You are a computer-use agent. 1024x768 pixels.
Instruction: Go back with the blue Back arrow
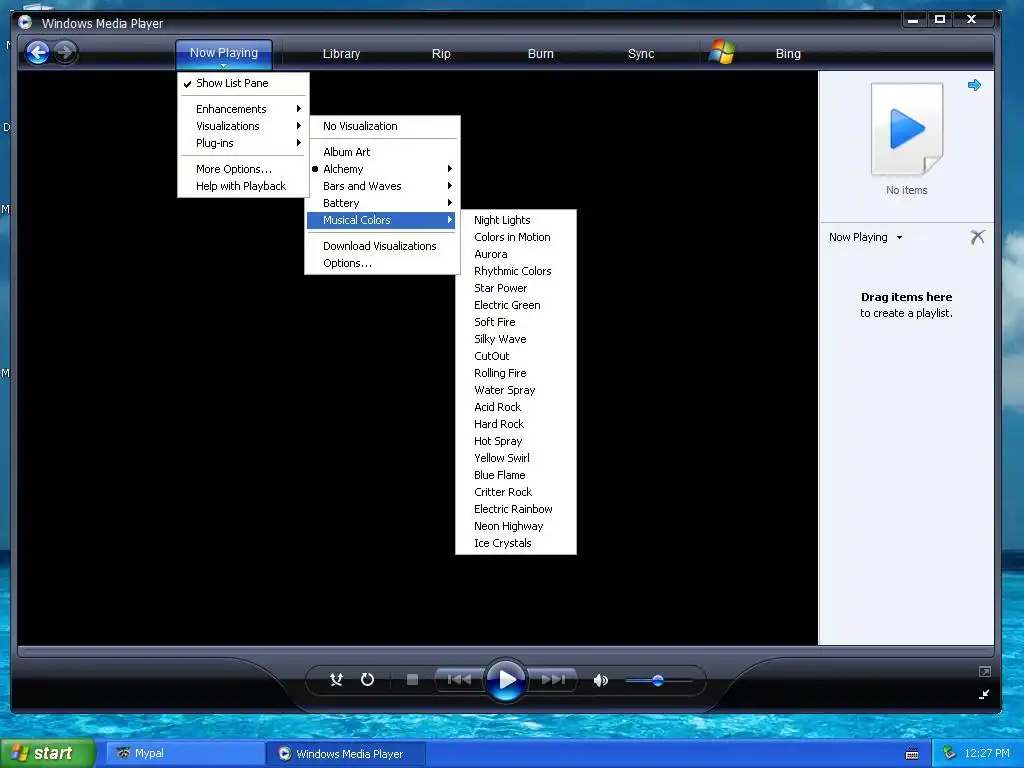[37, 52]
